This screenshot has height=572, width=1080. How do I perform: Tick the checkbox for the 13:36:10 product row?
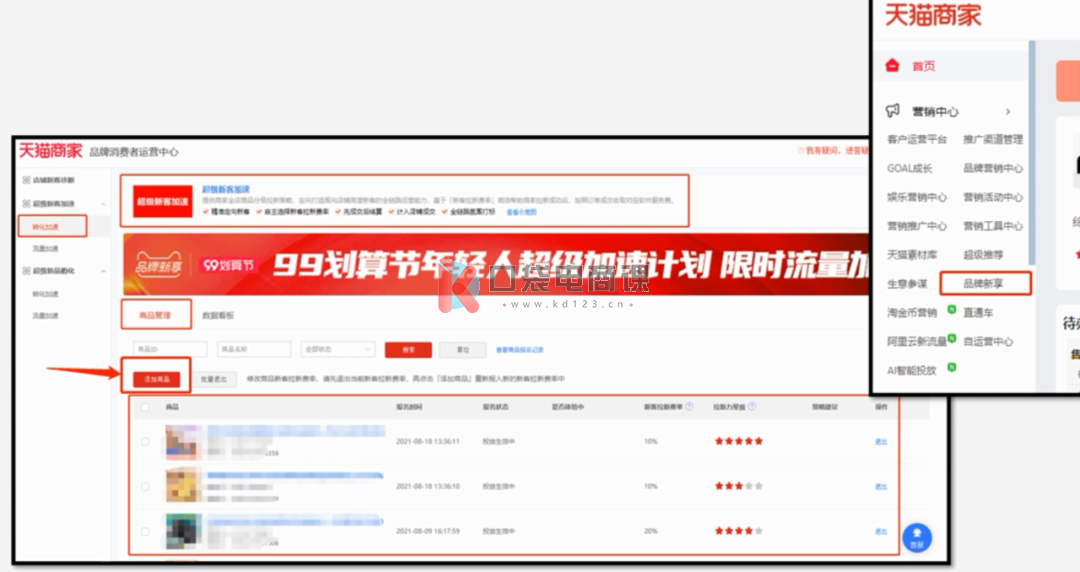[145, 486]
